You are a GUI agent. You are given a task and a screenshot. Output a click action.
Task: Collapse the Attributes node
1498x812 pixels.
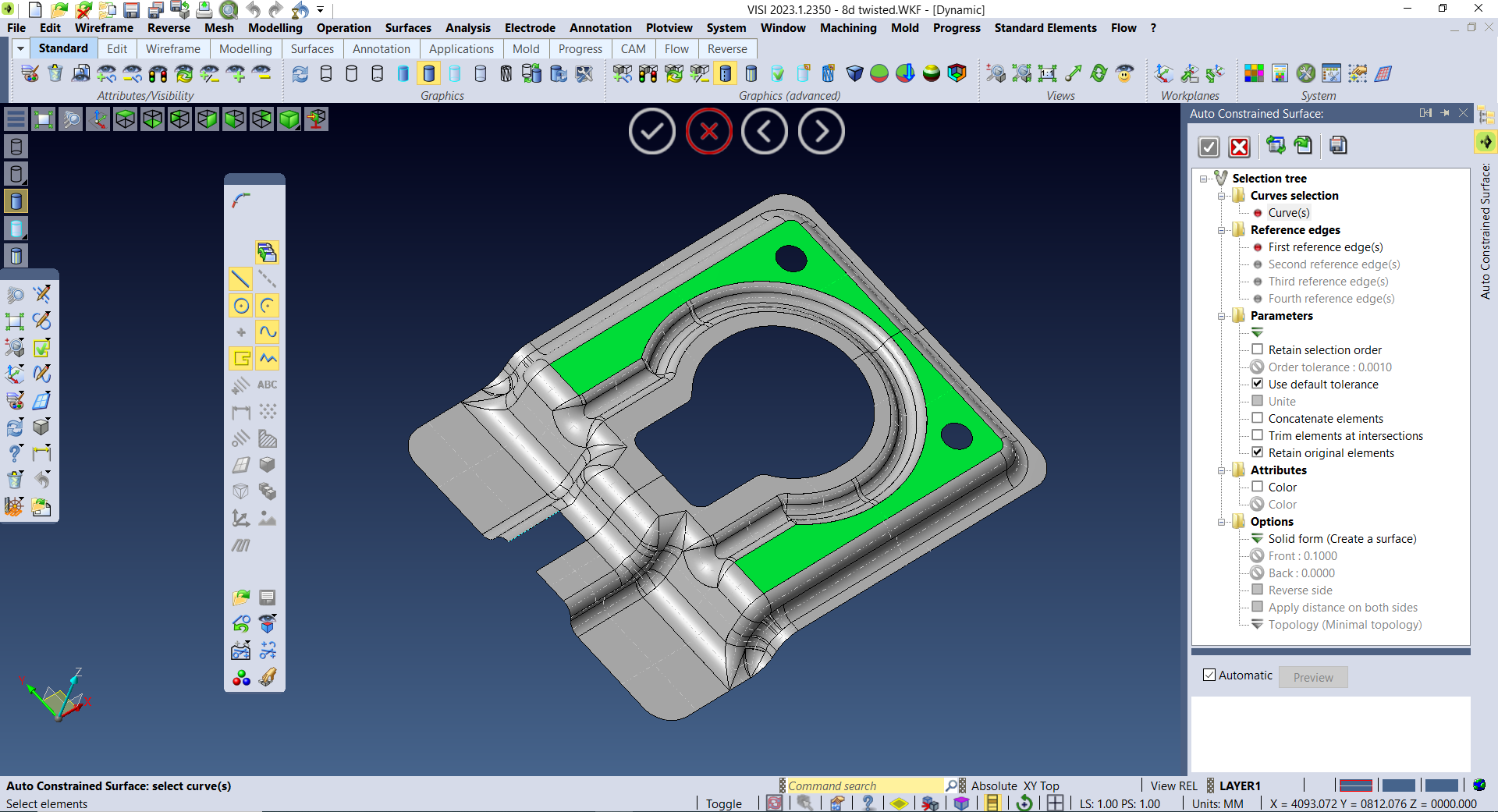tap(1222, 470)
